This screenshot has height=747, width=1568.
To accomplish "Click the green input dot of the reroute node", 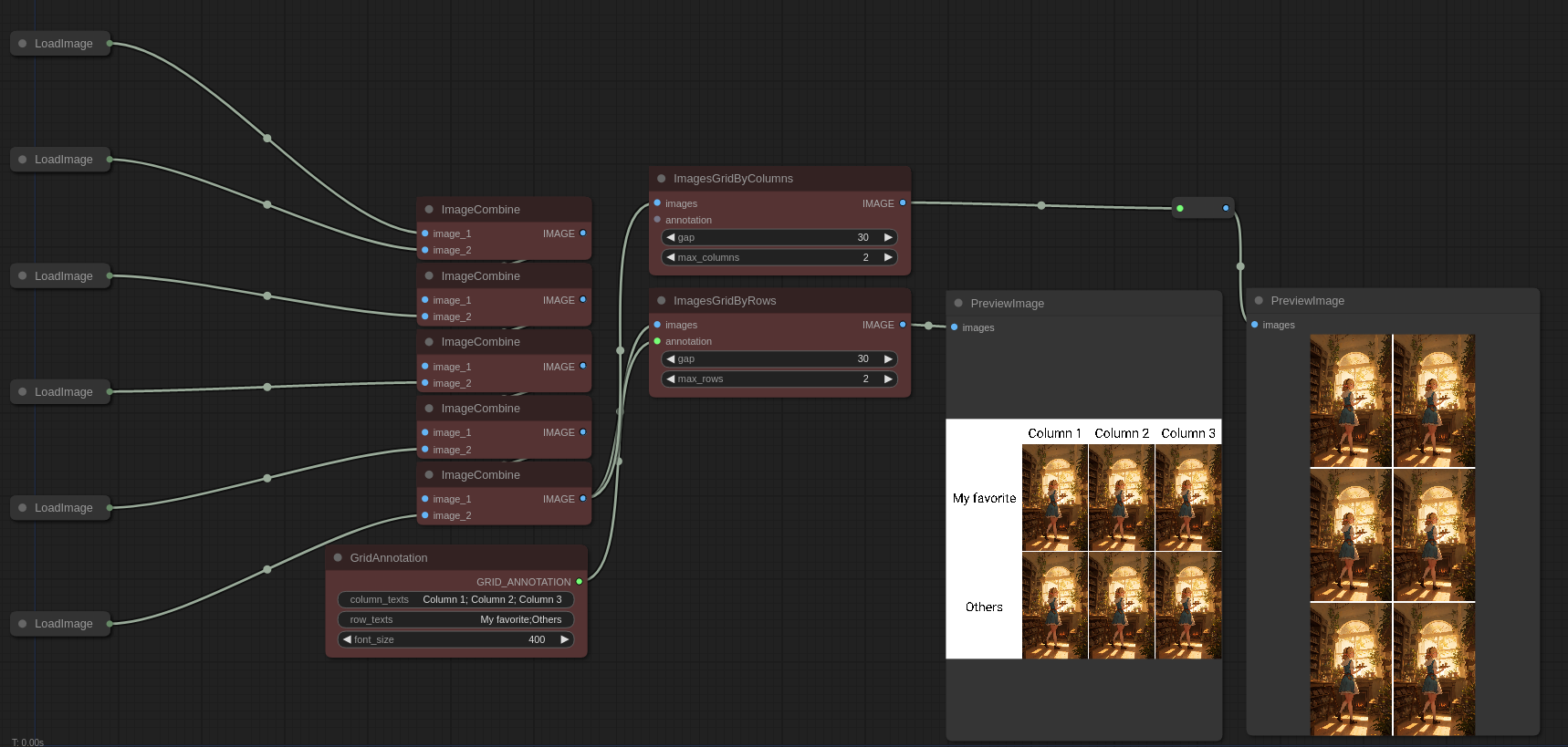I will coord(1180,209).
